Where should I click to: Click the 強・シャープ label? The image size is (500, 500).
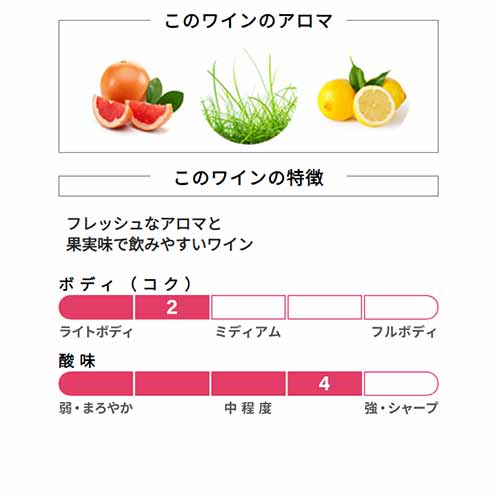point(401,408)
